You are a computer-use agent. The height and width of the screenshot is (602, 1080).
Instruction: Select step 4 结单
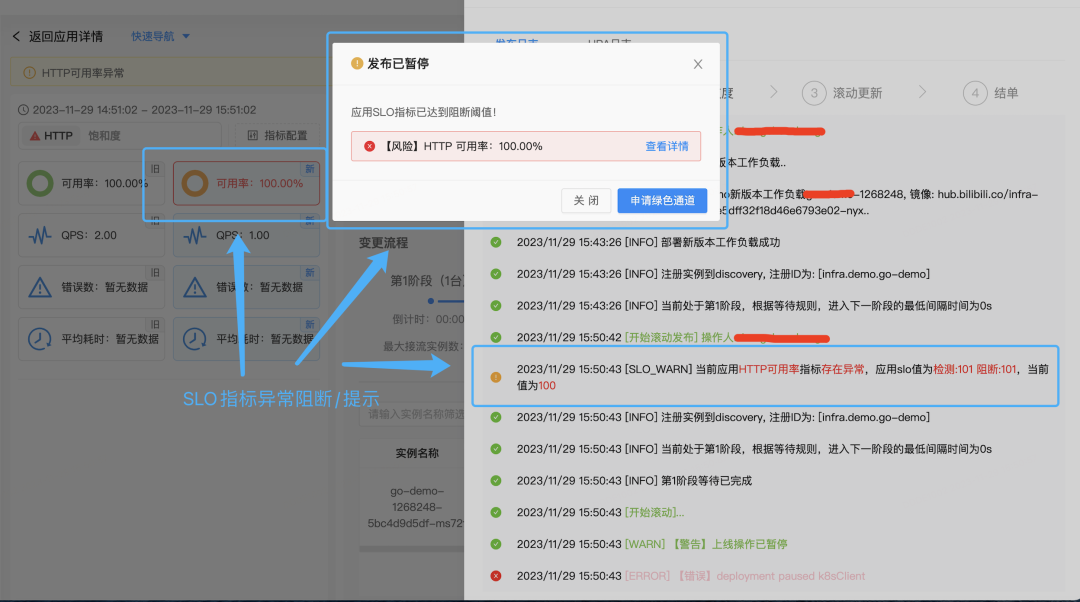[990, 93]
